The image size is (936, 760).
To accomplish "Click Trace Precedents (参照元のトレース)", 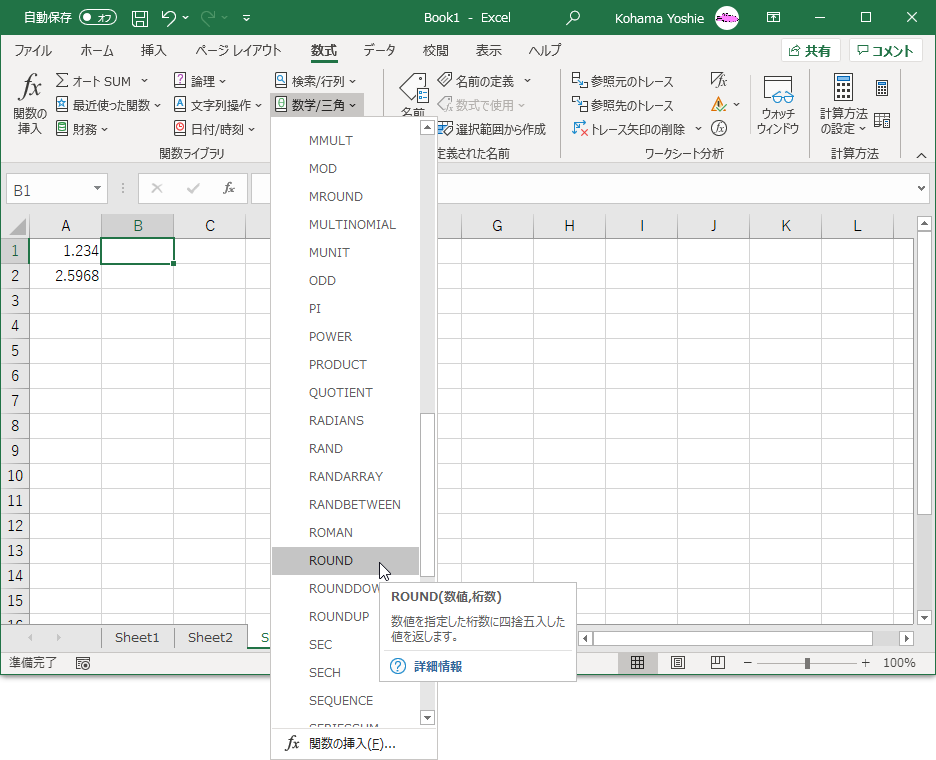I will point(623,81).
